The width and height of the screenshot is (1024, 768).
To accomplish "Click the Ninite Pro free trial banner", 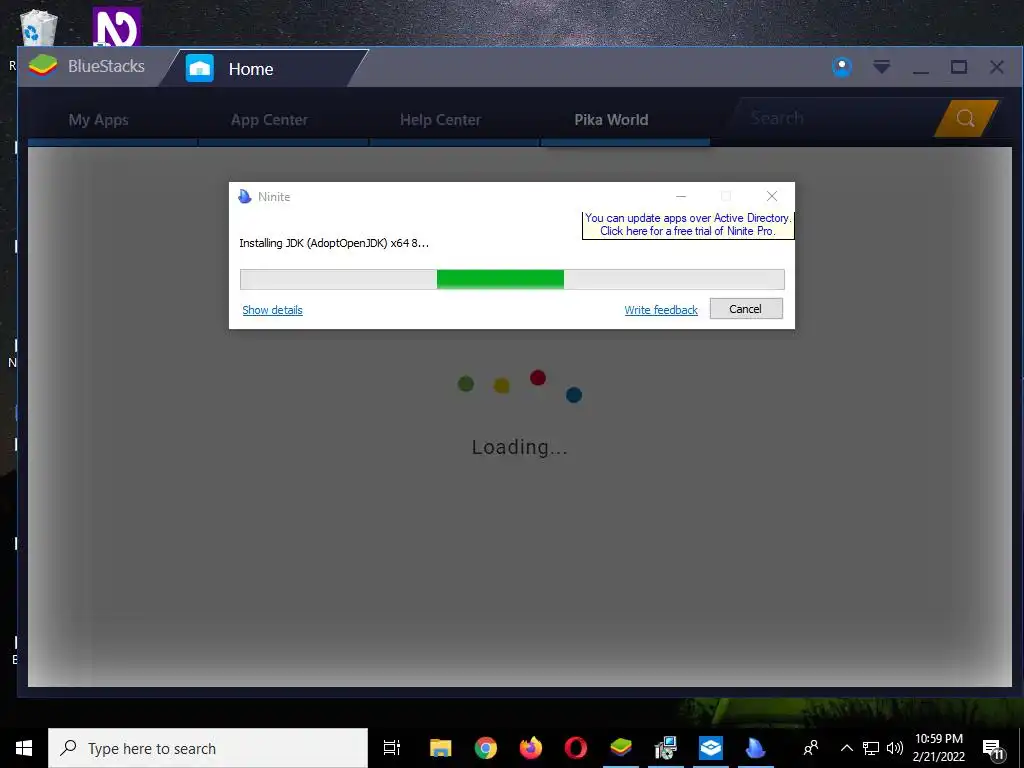I will coord(688,225).
